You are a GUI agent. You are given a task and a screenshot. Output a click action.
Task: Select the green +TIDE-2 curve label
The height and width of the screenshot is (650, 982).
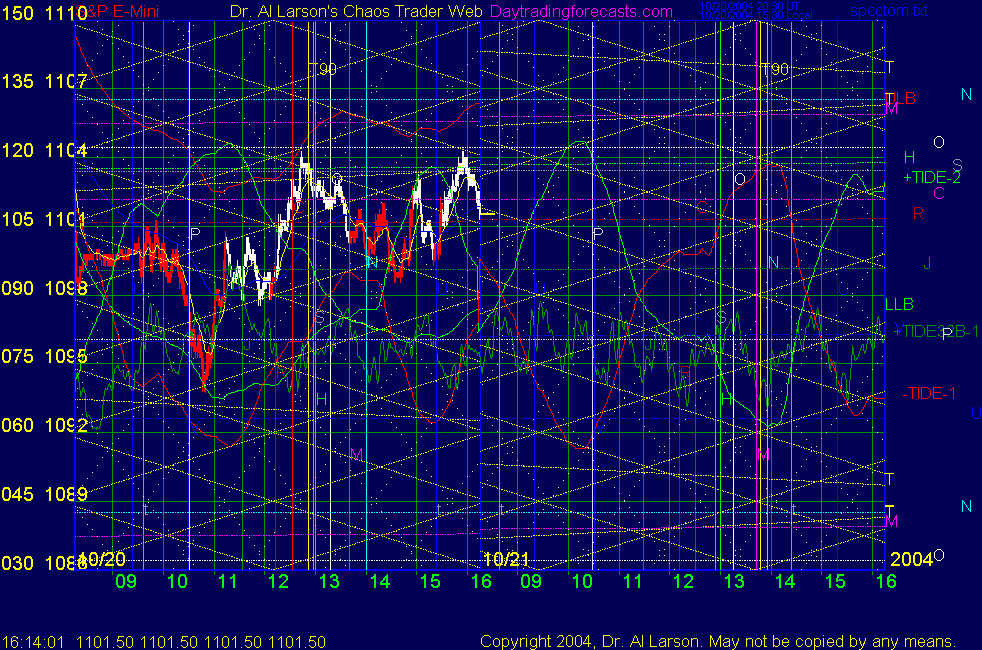tap(931, 177)
